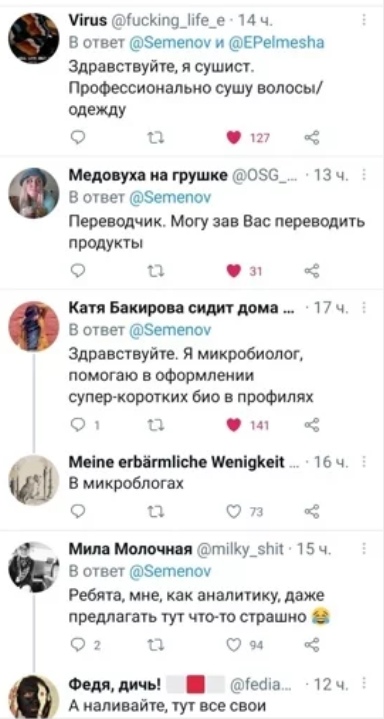This screenshot has width=384, height=719.
Task: Open more options on Медовуха на грушке tweet
Action: pos(364,176)
